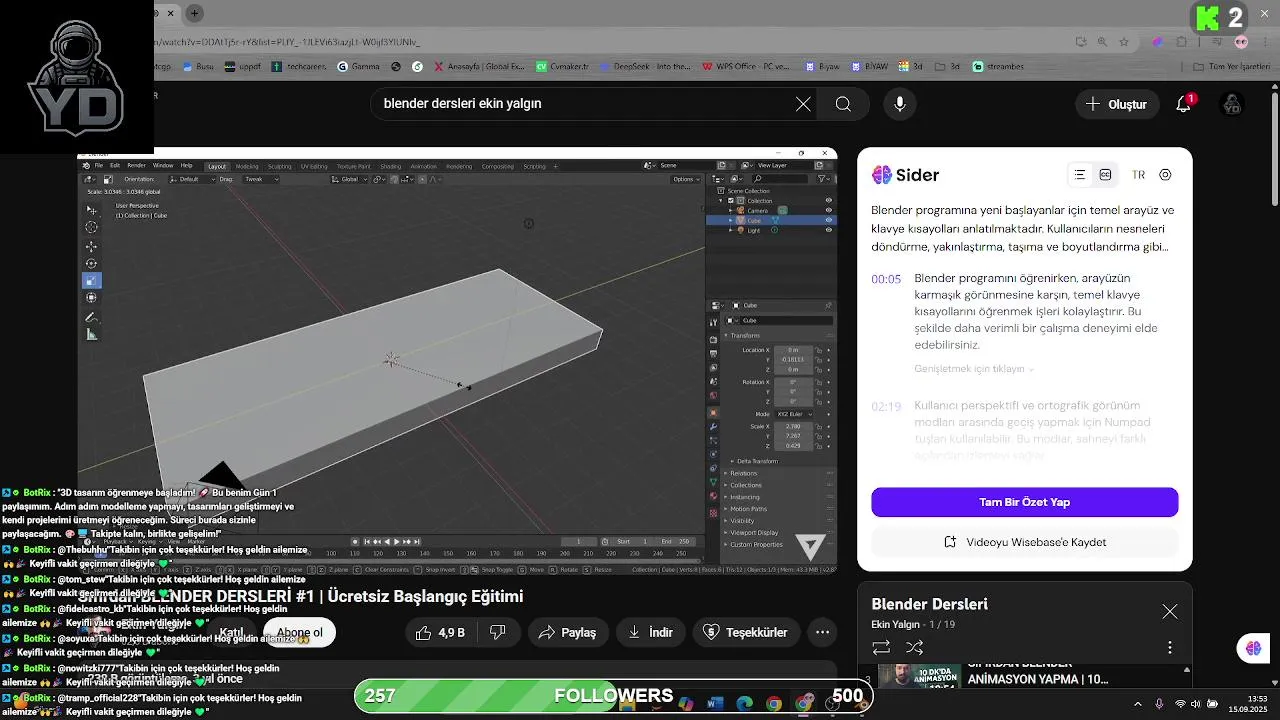Open Edge from the Windows taskbar

click(744, 704)
